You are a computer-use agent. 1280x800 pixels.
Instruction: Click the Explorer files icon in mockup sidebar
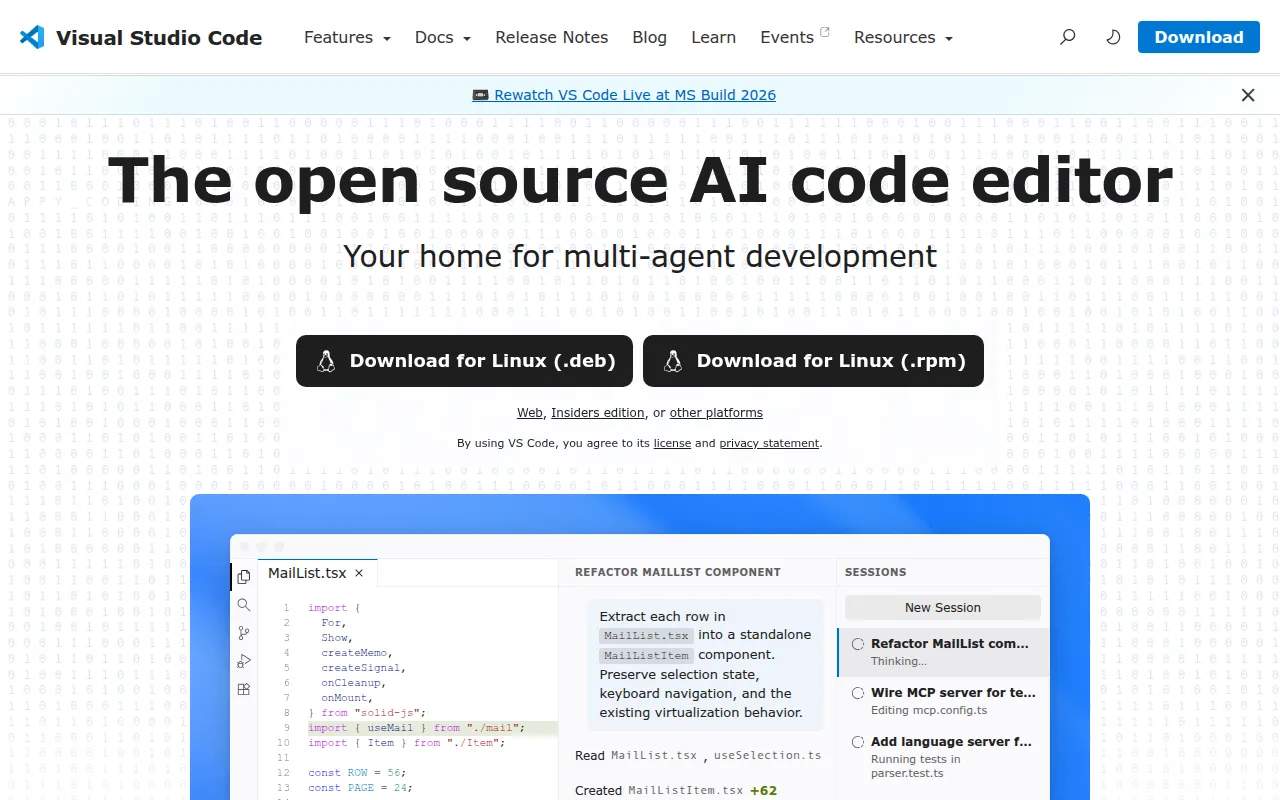(x=243, y=577)
